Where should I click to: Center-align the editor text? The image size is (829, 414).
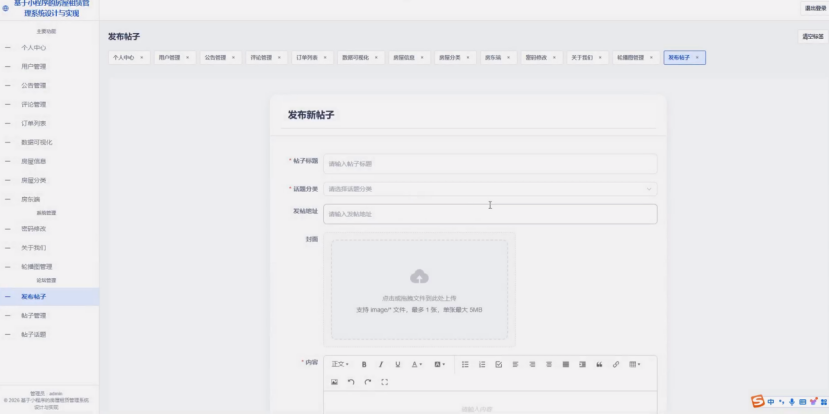tap(549, 364)
